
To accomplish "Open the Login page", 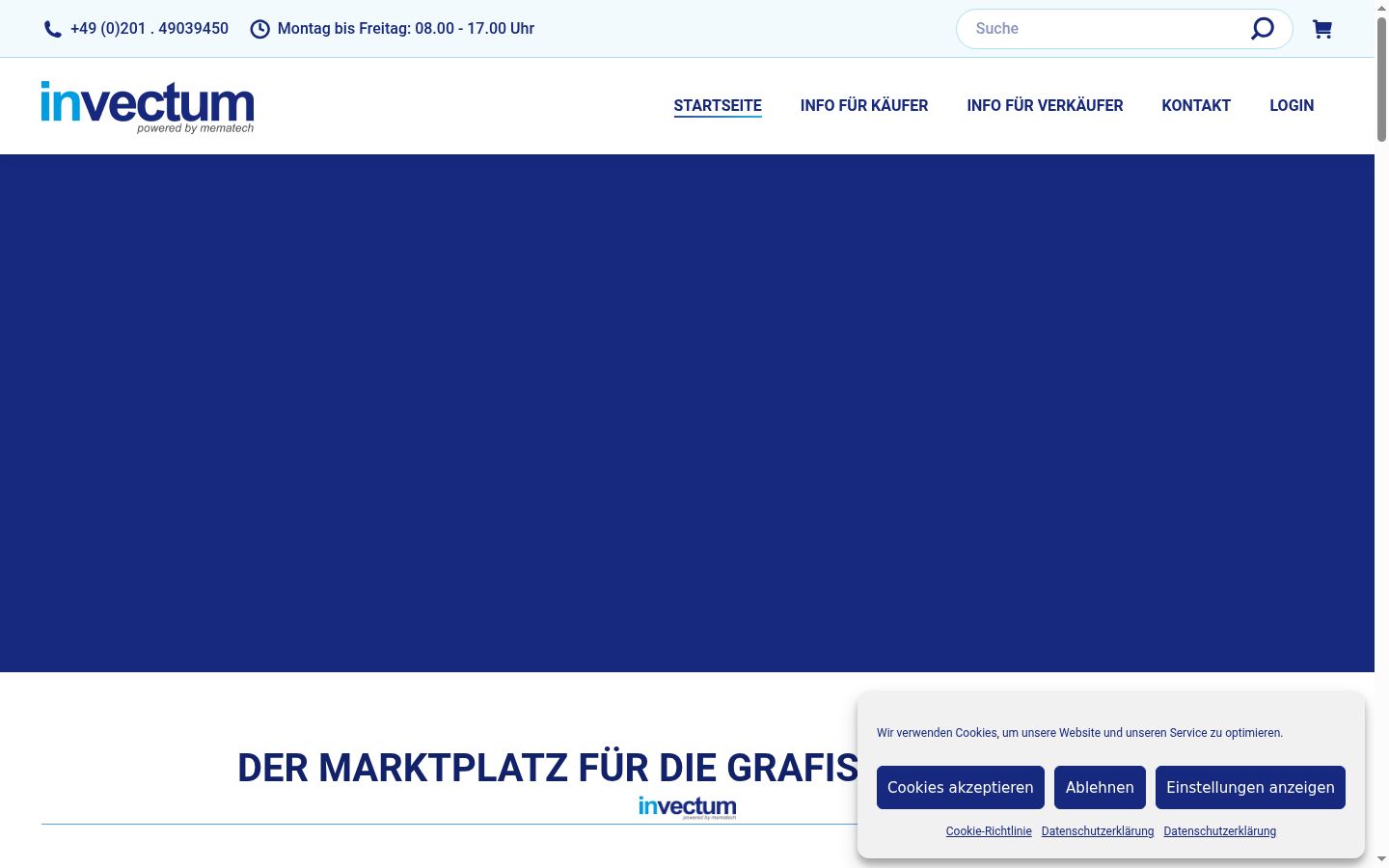I will [x=1292, y=106].
